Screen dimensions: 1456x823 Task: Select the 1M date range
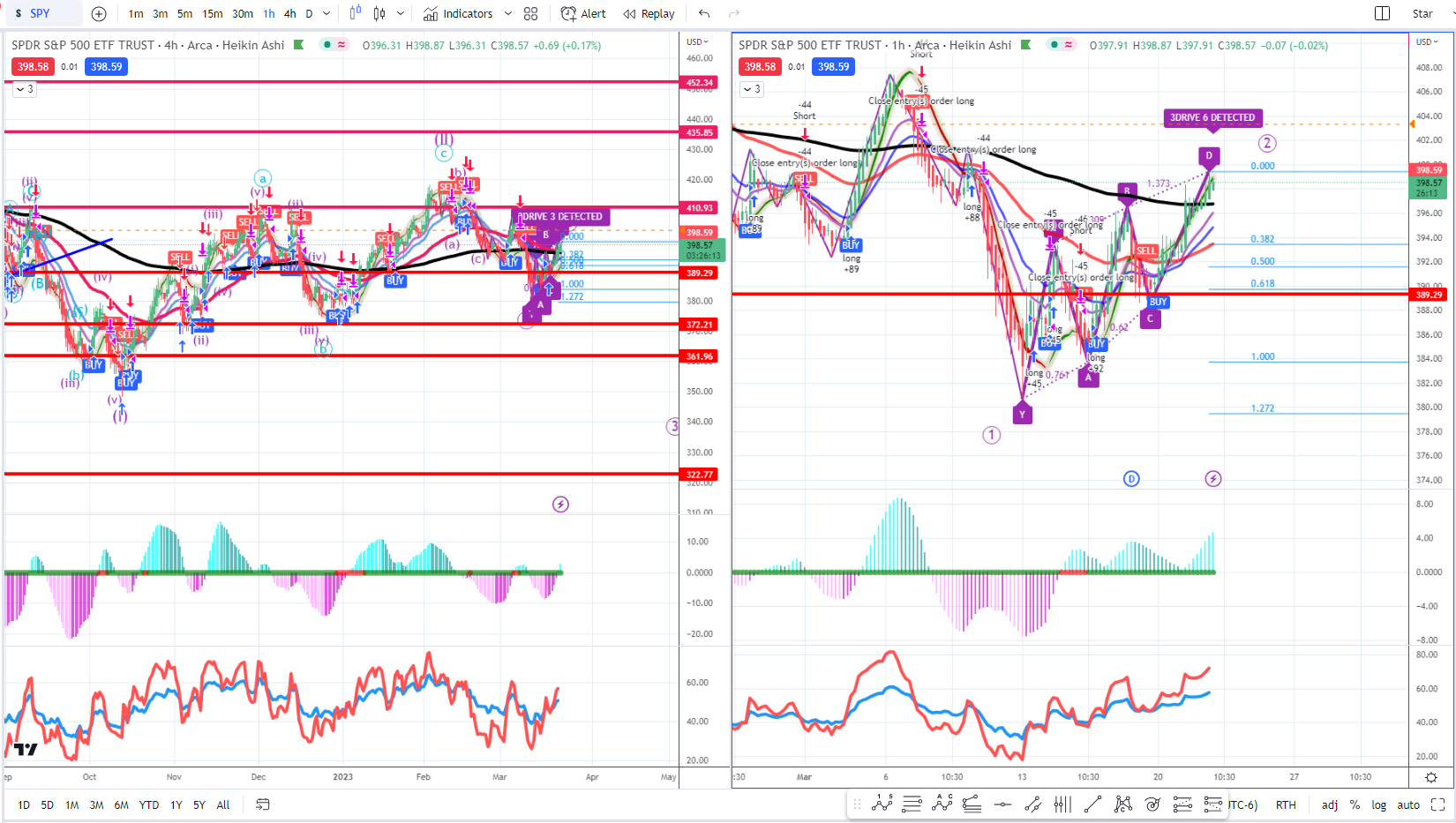[x=72, y=804]
